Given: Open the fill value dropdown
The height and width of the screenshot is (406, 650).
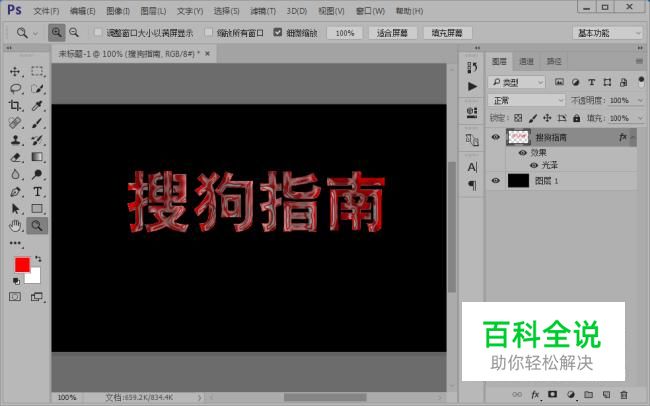Looking at the screenshot, I should click(x=640, y=118).
